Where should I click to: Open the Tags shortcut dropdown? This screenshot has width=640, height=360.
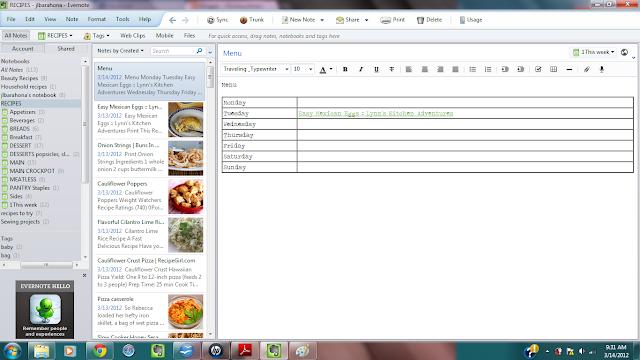point(97,36)
